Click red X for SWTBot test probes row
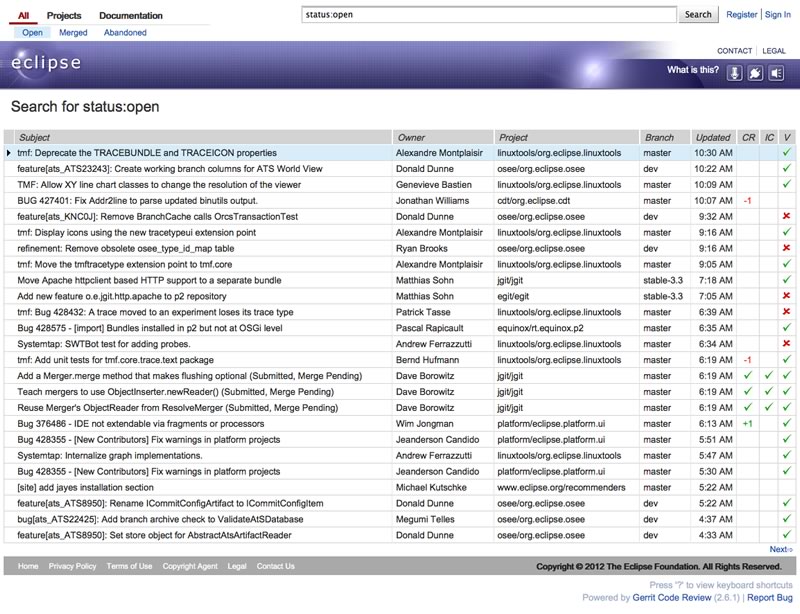This screenshot has width=800, height=614. tap(787, 344)
